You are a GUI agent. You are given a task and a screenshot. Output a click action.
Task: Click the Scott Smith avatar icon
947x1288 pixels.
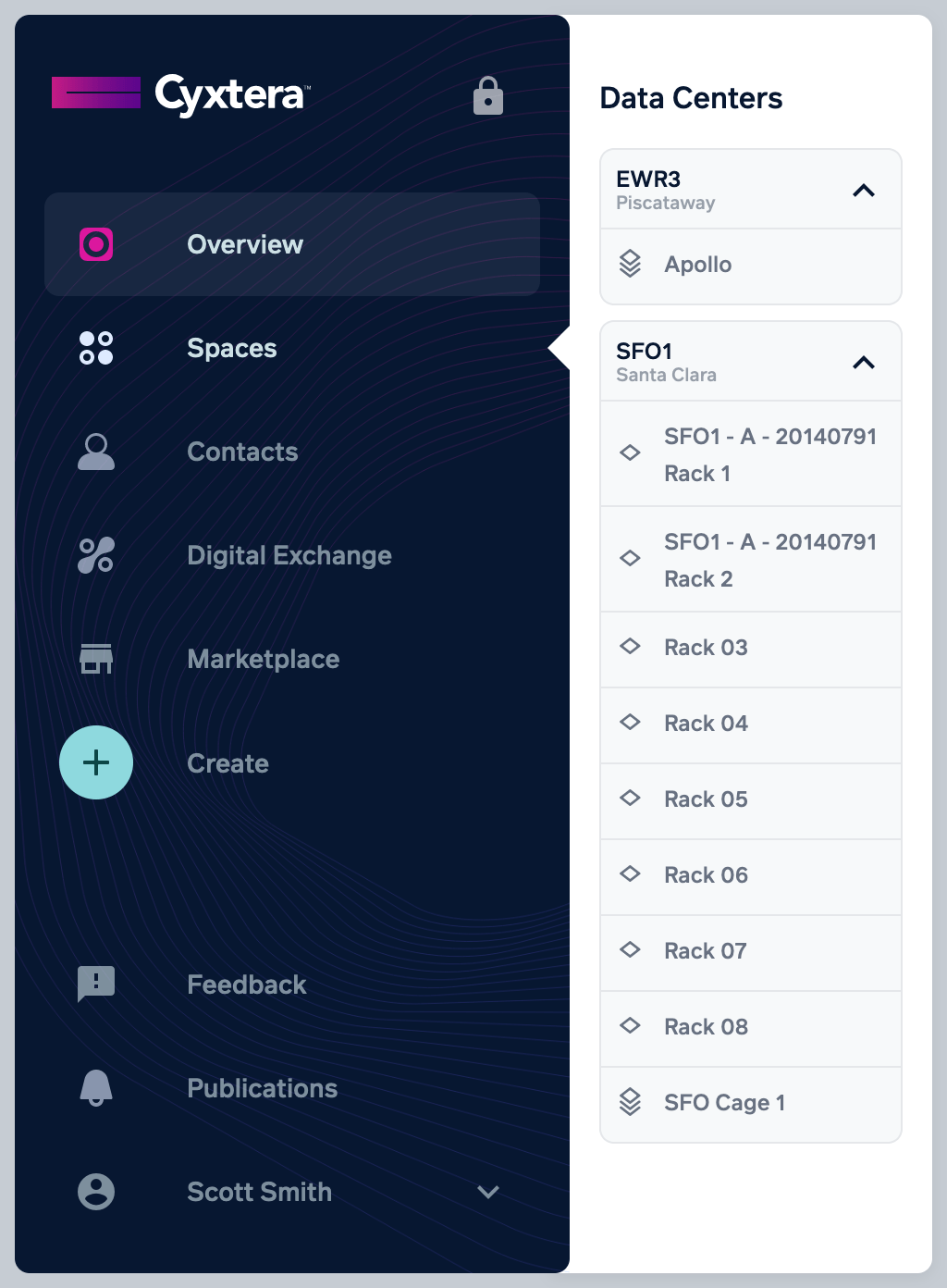96,1192
